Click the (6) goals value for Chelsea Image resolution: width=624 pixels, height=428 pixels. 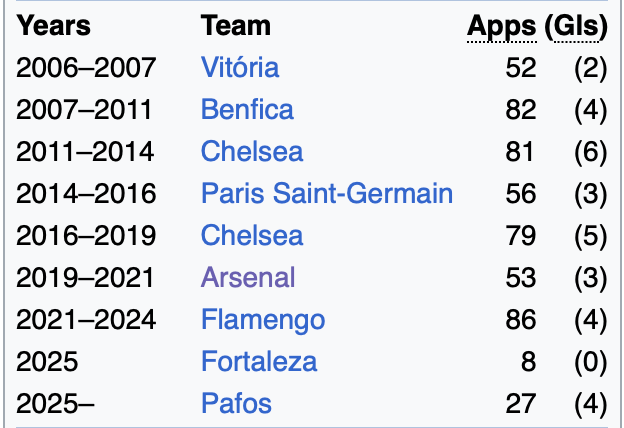(x=591, y=152)
